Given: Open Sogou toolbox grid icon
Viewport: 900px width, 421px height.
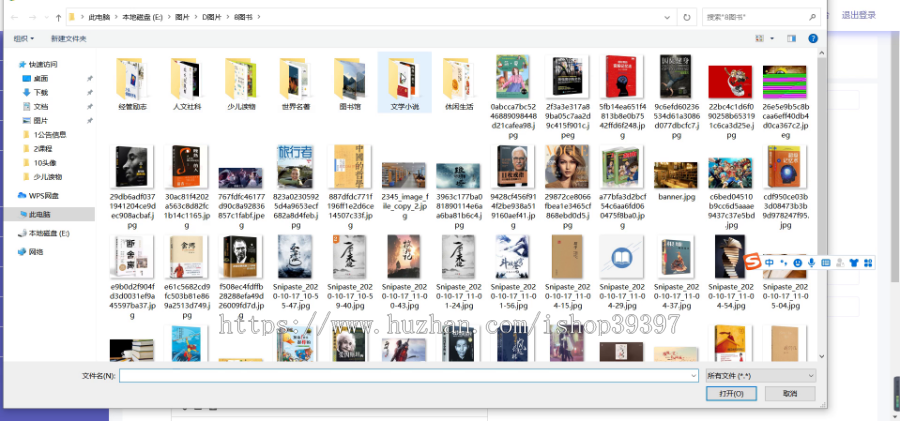Looking at the screenshot, I should [868, 262].
